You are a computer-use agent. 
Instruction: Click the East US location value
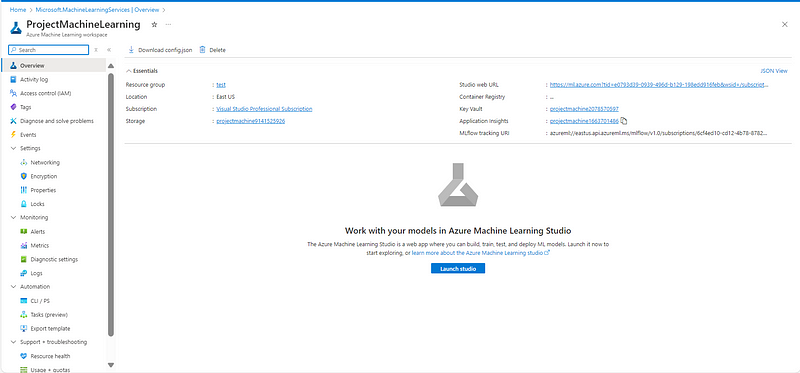(x=226, y=97)
